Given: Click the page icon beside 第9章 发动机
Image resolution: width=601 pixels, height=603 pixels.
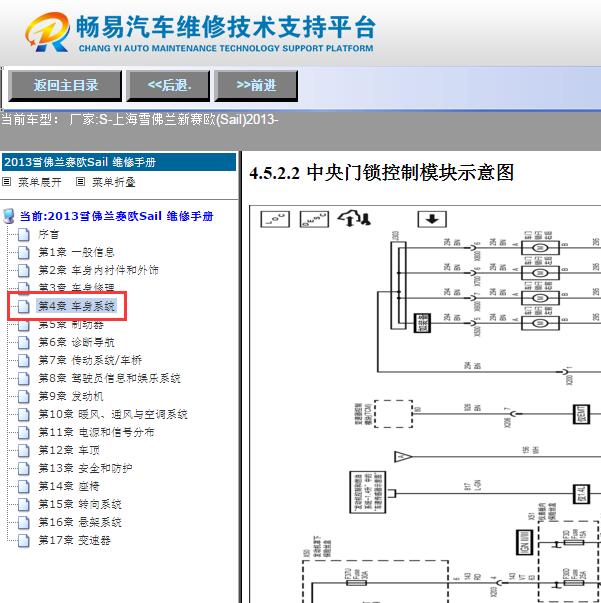Looking at the screenshot, I should [23, 396].
